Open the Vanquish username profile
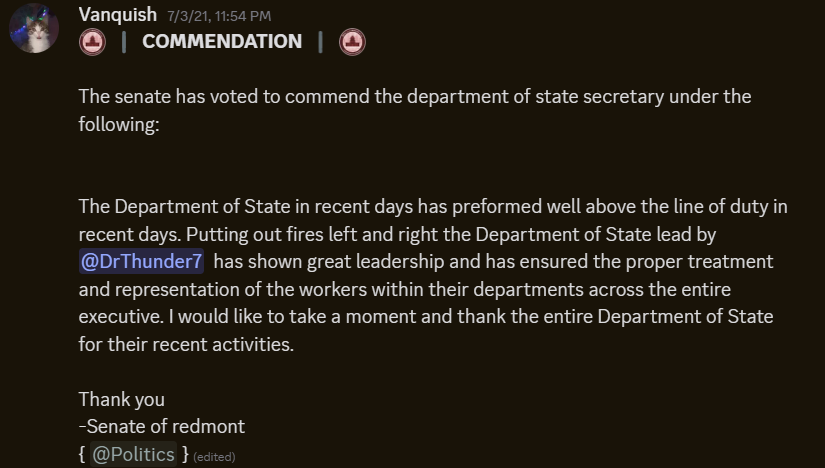The height and width of the screenshot is (468, 825). 118,15
